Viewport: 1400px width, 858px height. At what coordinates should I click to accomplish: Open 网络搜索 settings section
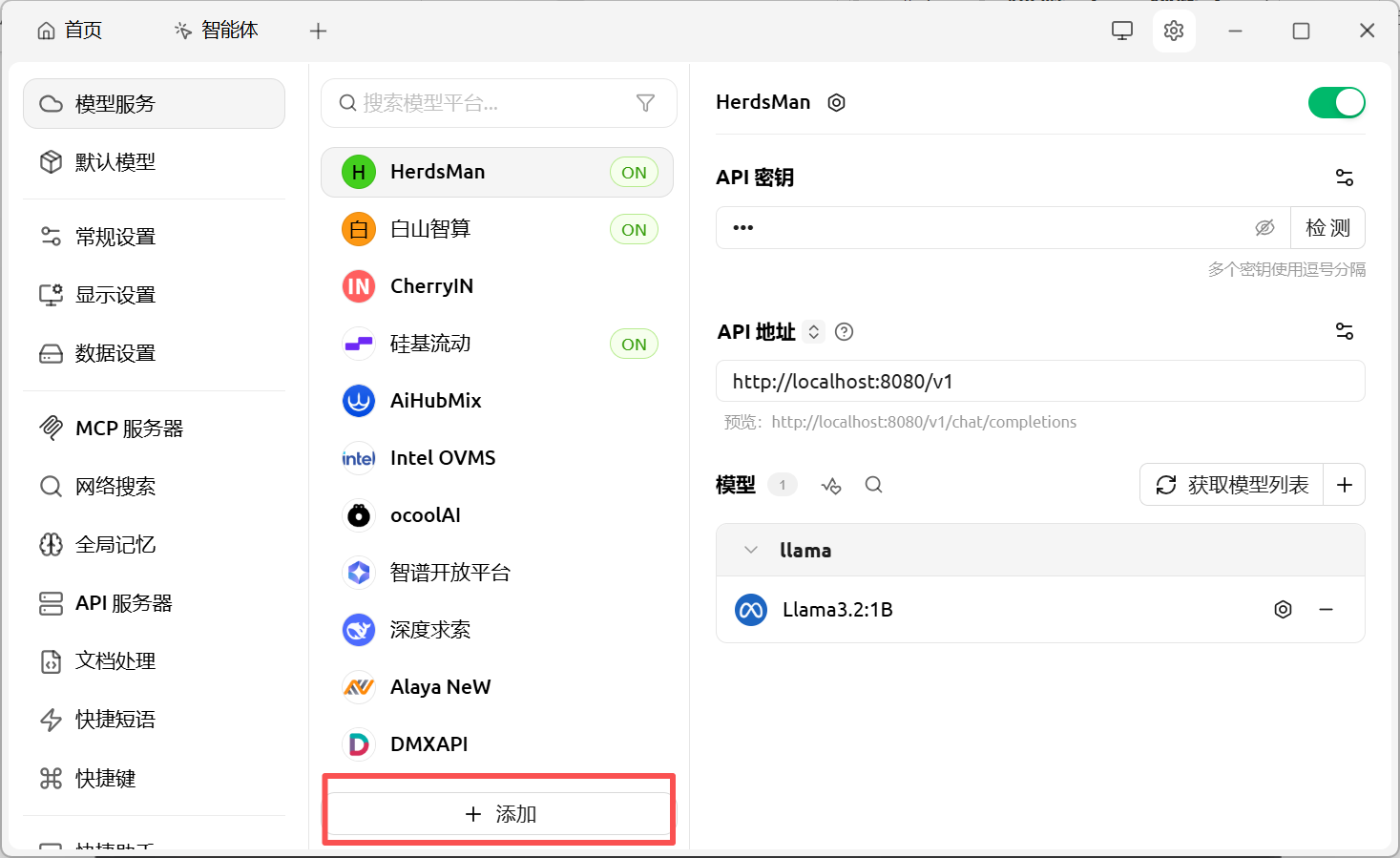155,487
